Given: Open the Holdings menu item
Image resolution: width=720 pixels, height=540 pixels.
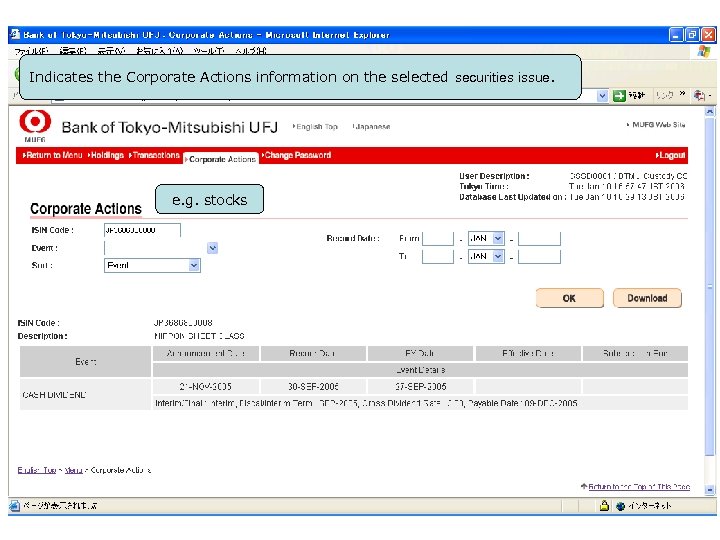Looking at the screenshot, I should point(106,155).
